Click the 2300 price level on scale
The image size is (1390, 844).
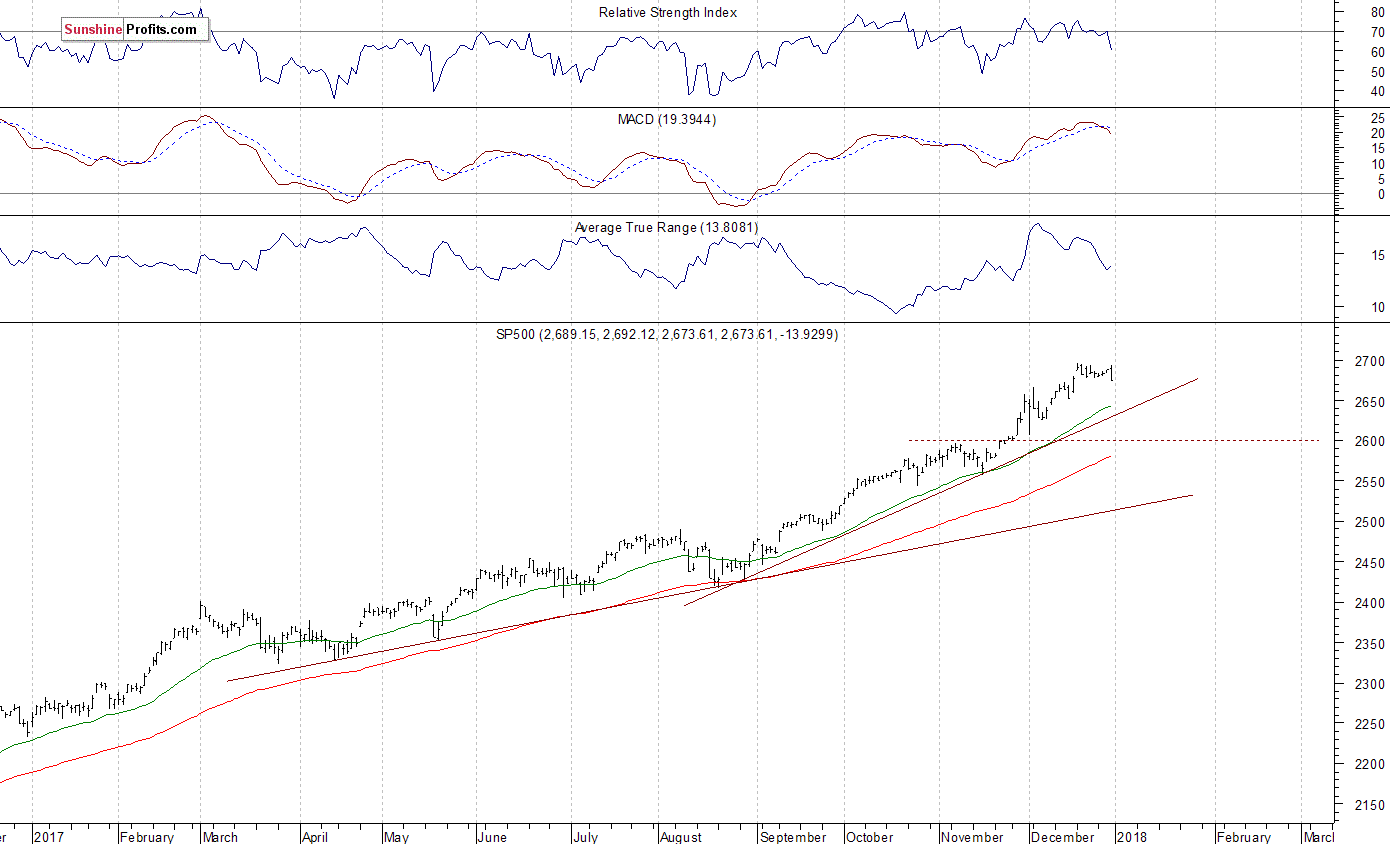[1371, 684]
